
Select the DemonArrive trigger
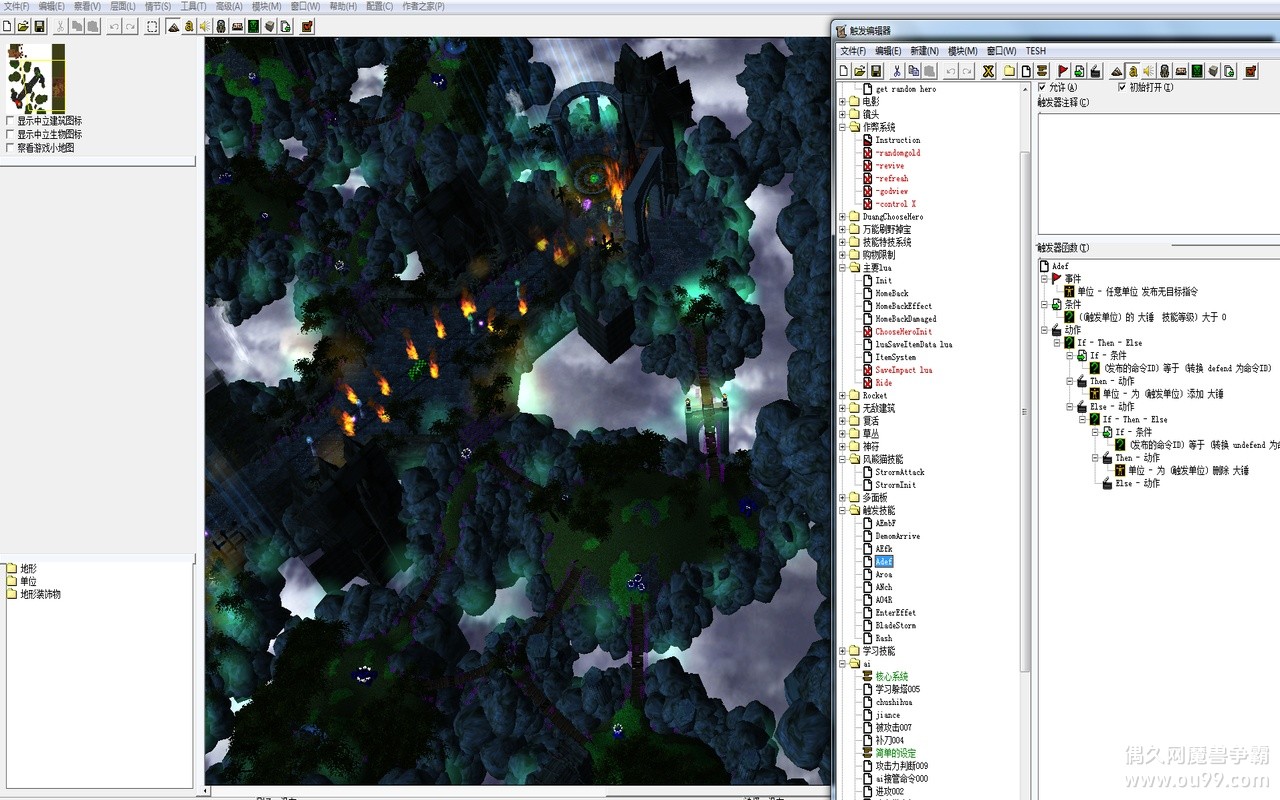pyautogui.click(x=897, y=536)
